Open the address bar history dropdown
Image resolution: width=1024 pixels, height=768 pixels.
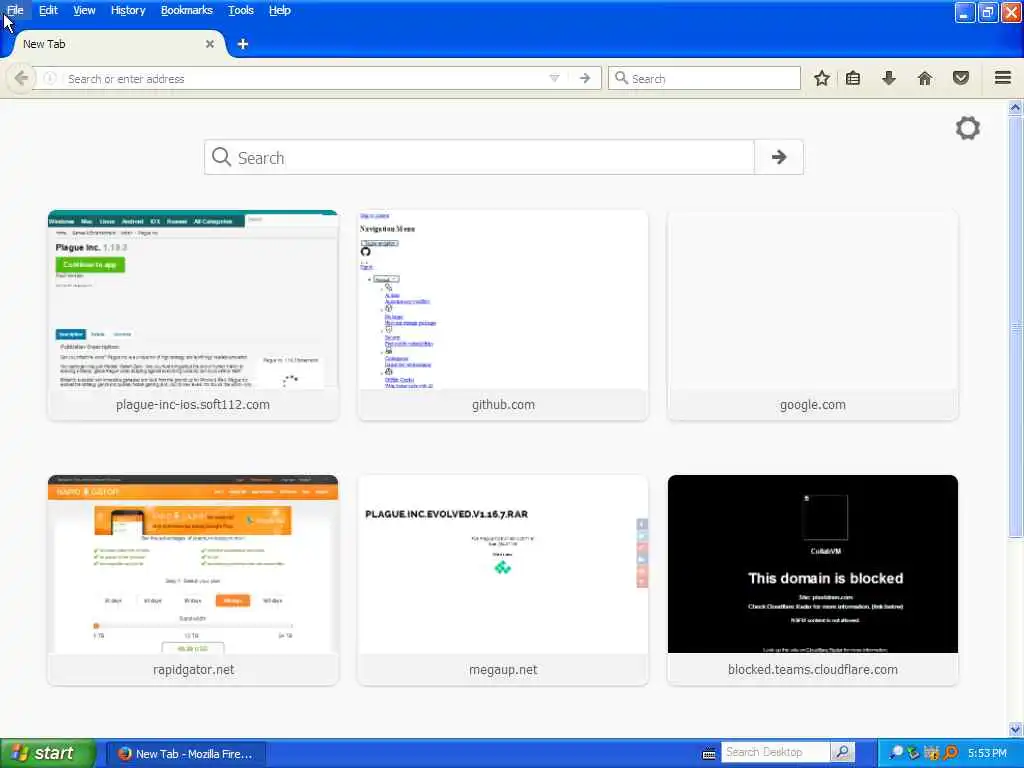(554, 78)
